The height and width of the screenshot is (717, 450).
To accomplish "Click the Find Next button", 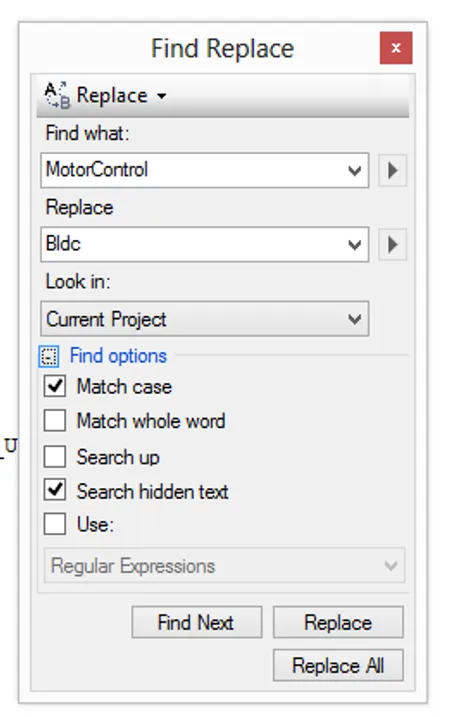I will [197, 622].
